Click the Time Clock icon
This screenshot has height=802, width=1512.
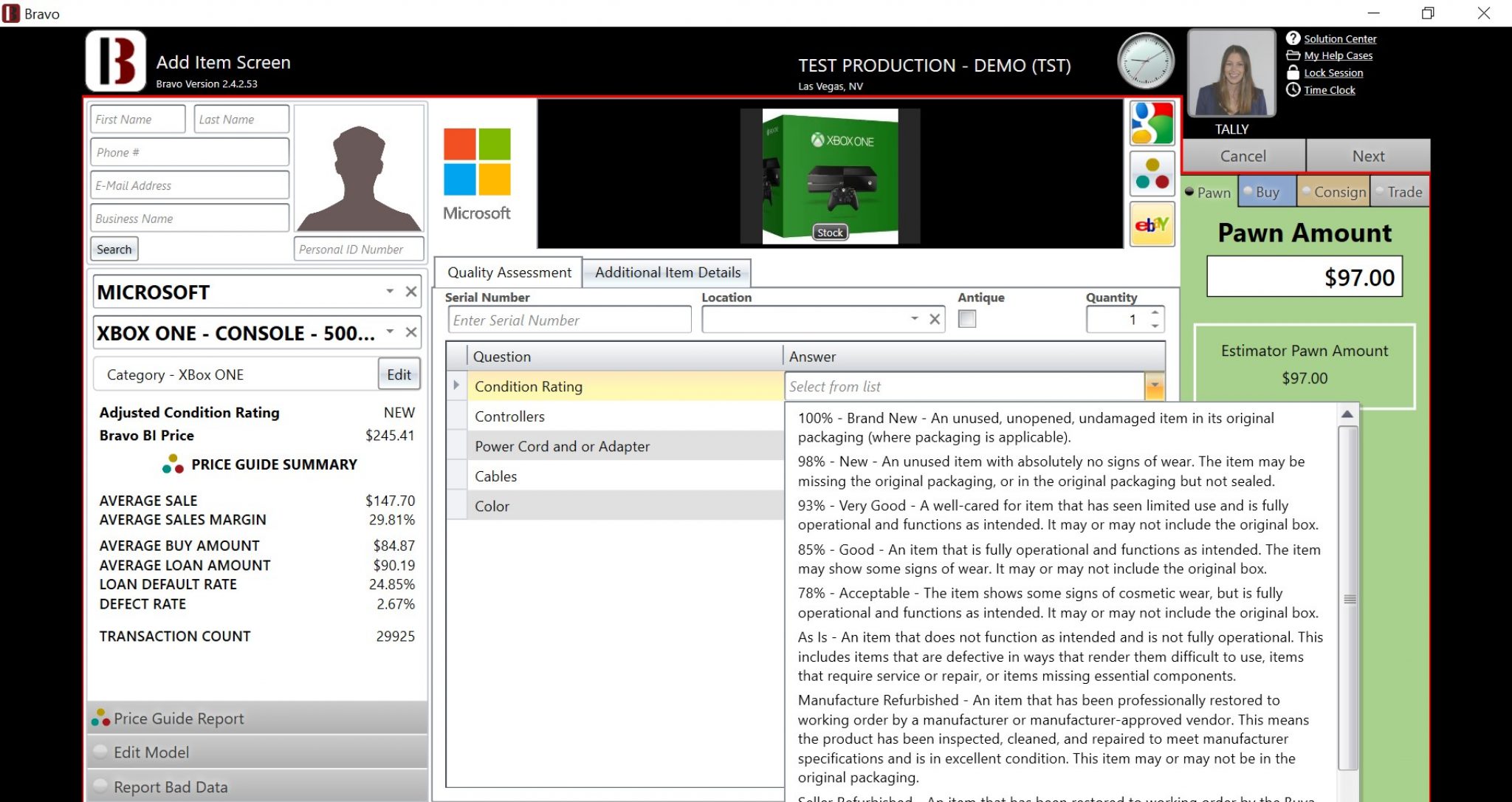(1293, 89)
